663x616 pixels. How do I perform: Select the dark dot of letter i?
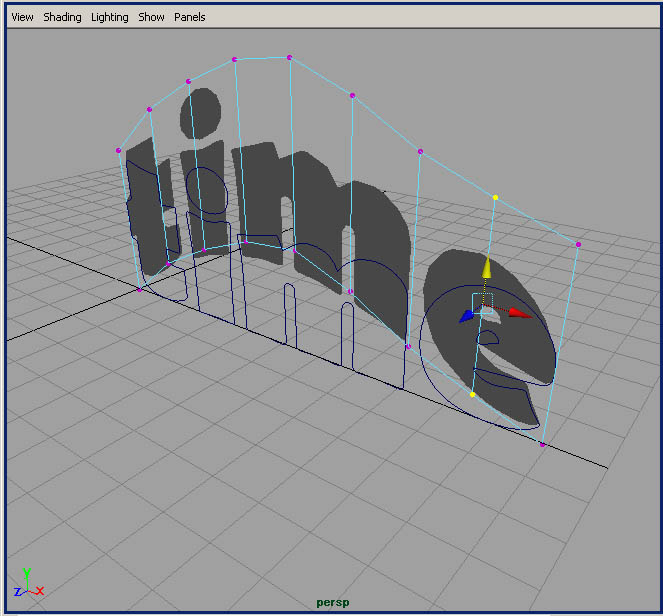pyautogui.click(x=200, y=113)
